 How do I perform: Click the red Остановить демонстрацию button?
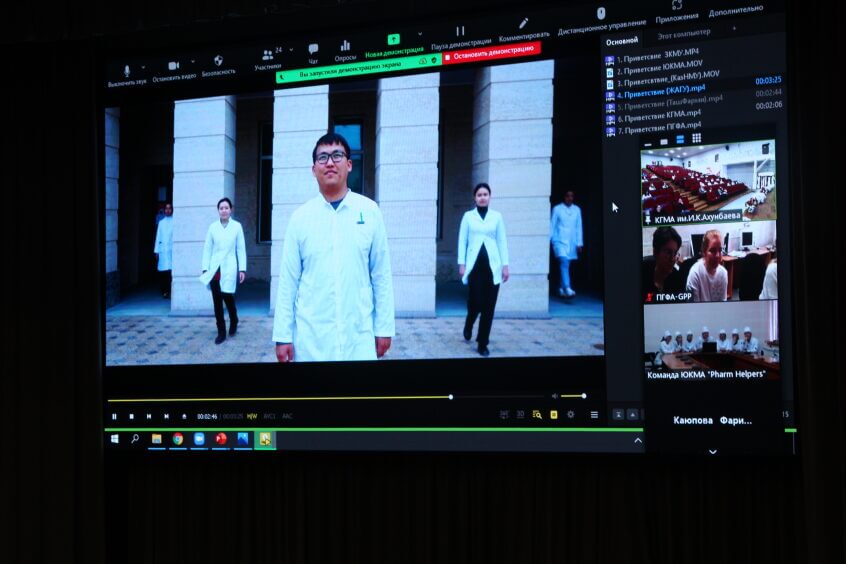click(494, 52)
